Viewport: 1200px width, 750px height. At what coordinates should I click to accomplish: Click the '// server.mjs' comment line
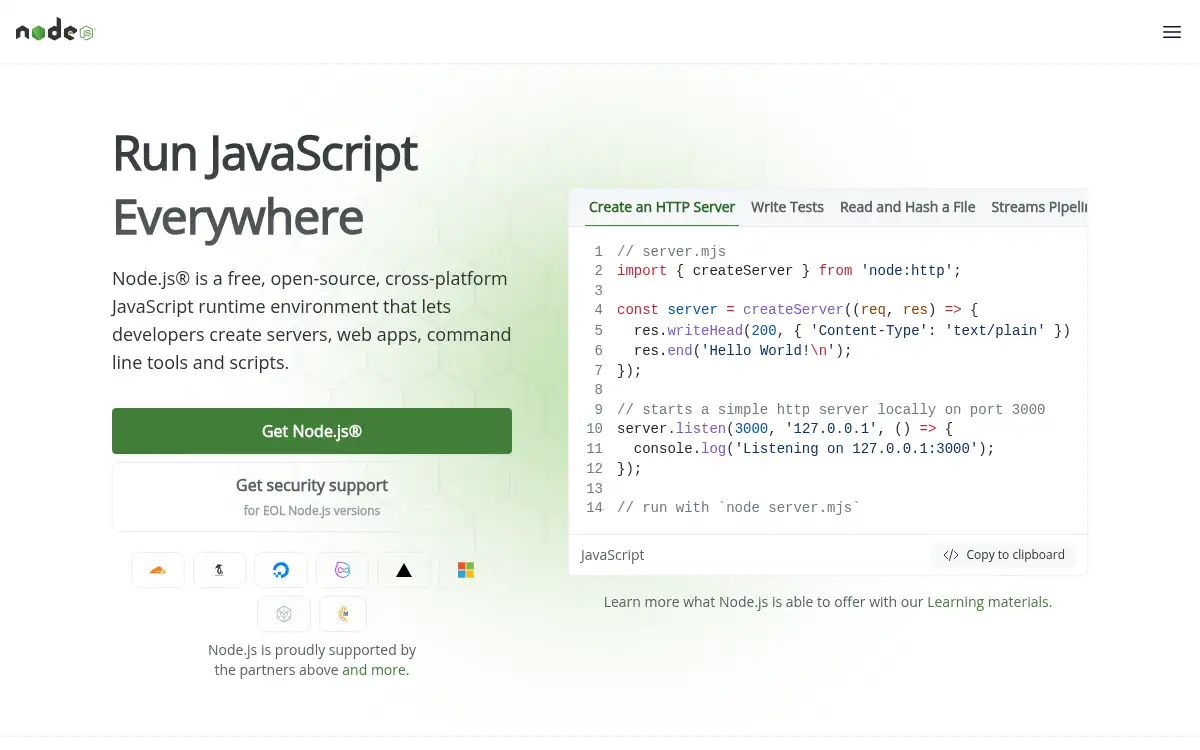[672, 251]
